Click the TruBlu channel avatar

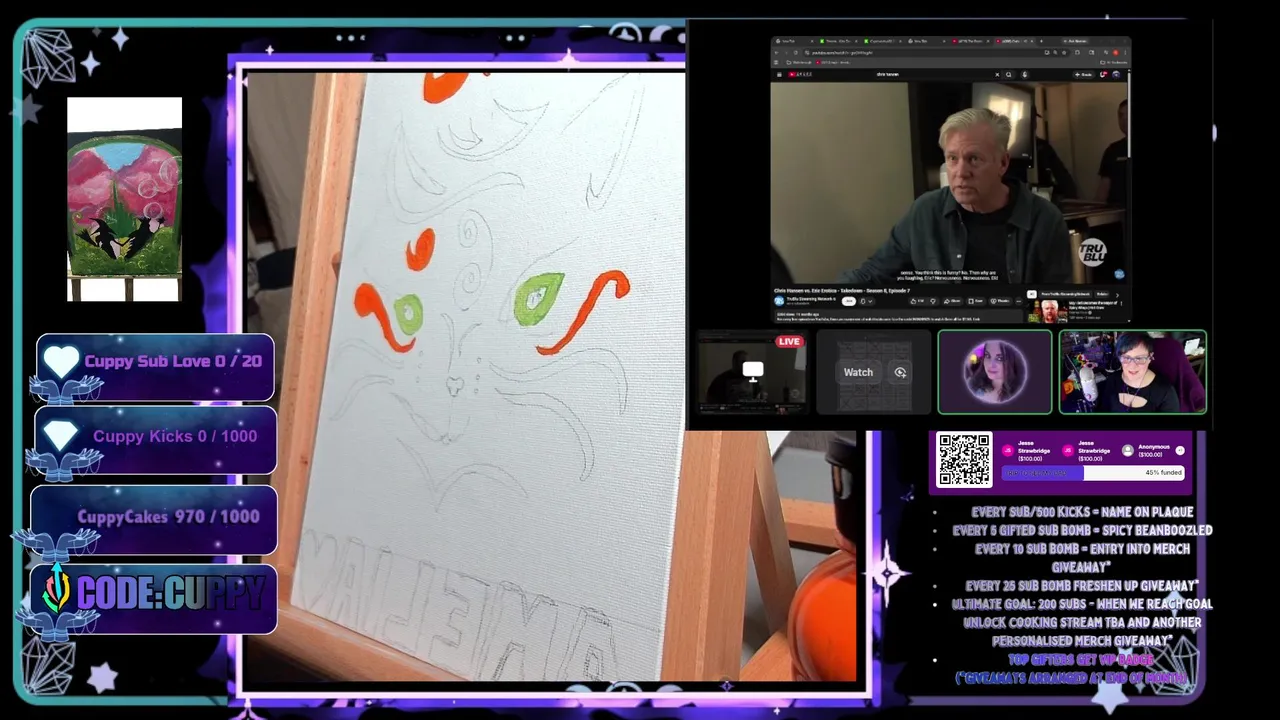tap(779, 301)
